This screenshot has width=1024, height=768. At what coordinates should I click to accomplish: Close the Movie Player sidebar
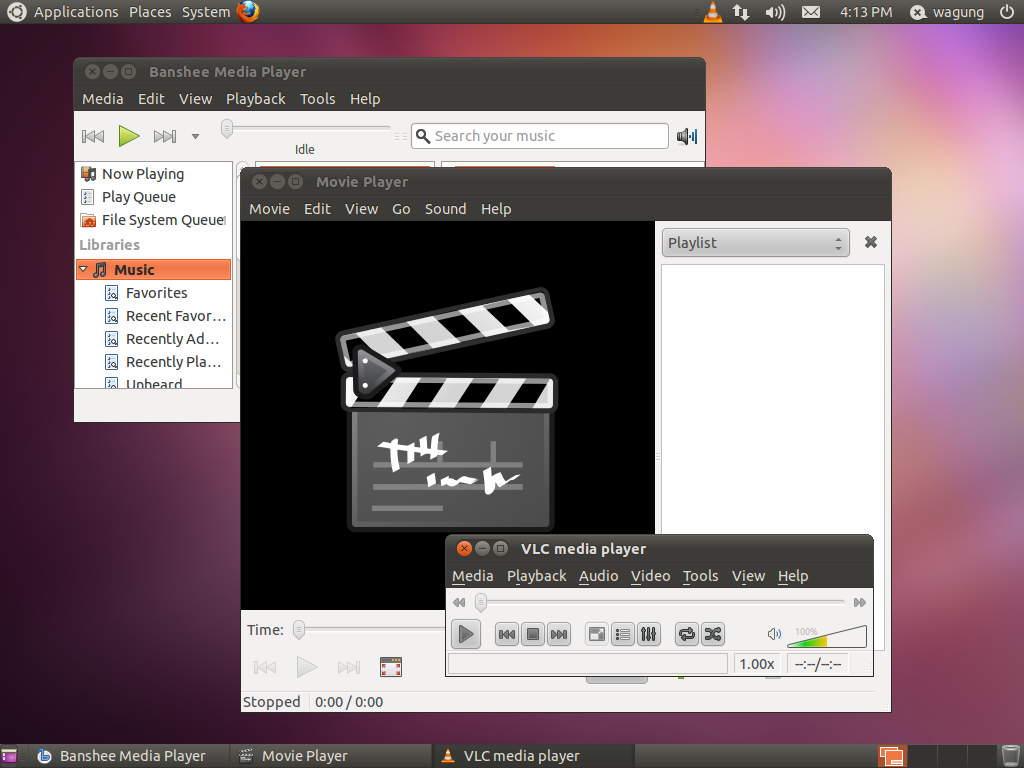point(871,242)
